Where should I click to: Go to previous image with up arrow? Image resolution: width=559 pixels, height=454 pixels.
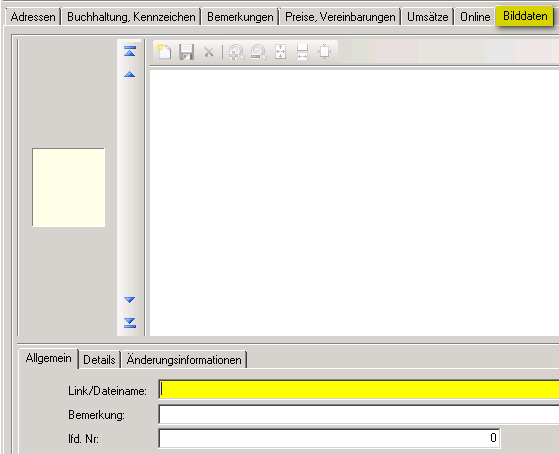tap(130, 74)
